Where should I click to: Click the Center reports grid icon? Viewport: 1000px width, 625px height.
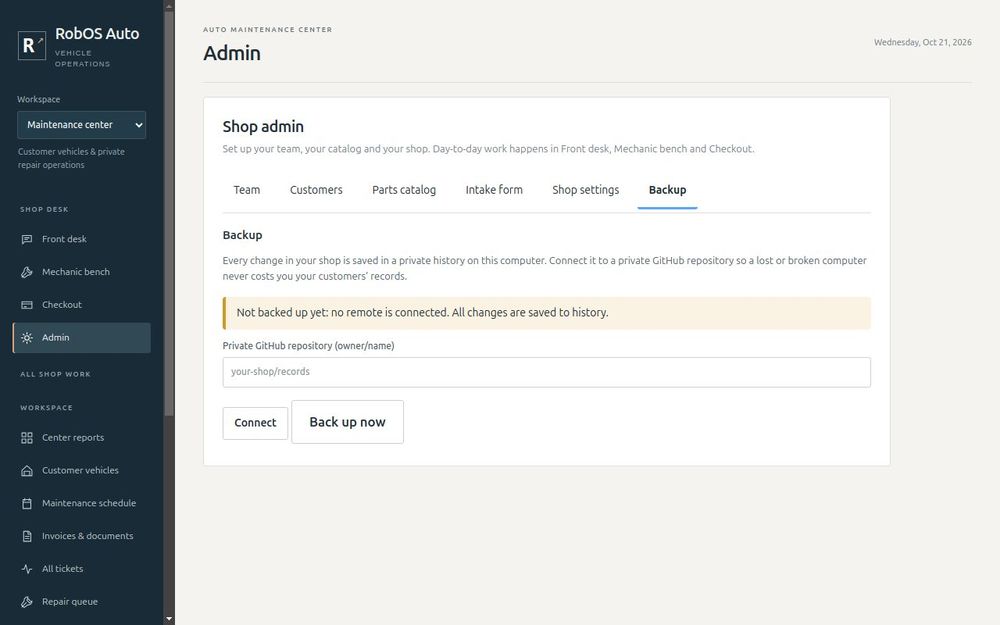point(27,438)
